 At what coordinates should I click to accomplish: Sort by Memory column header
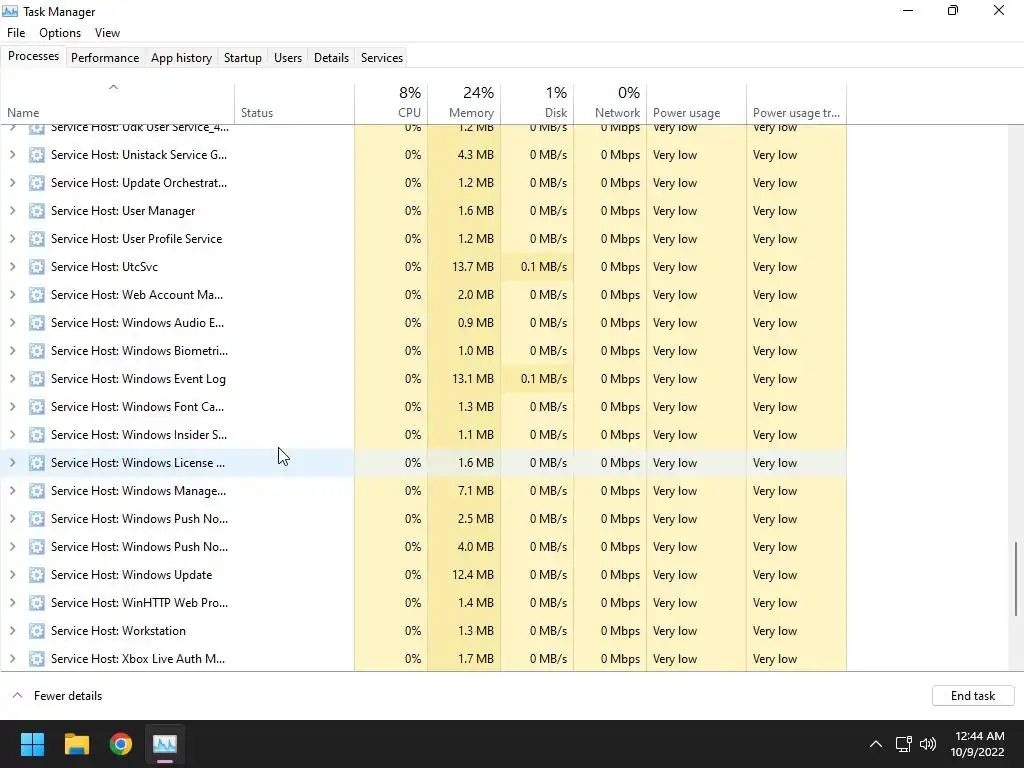pyautogui.click(x=464, y=104)
